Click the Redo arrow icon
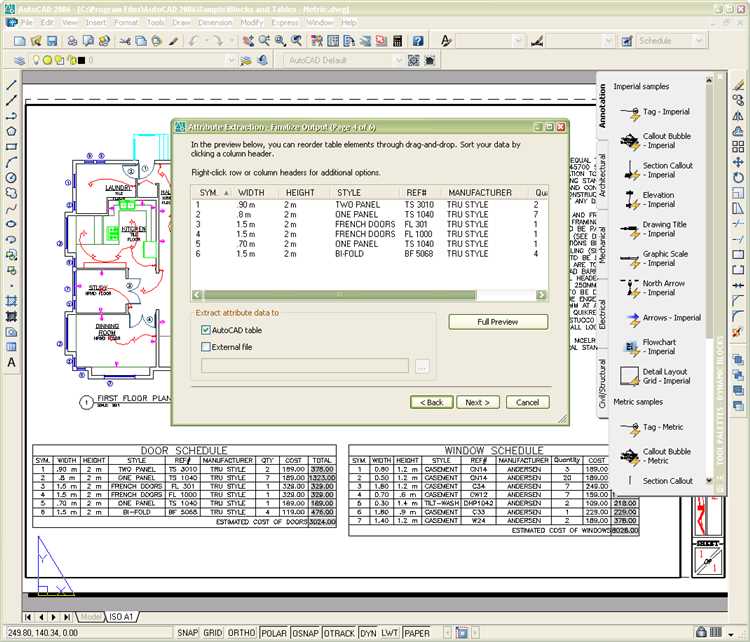The width and height of the screenshot is (750, 642). [218, 41]
